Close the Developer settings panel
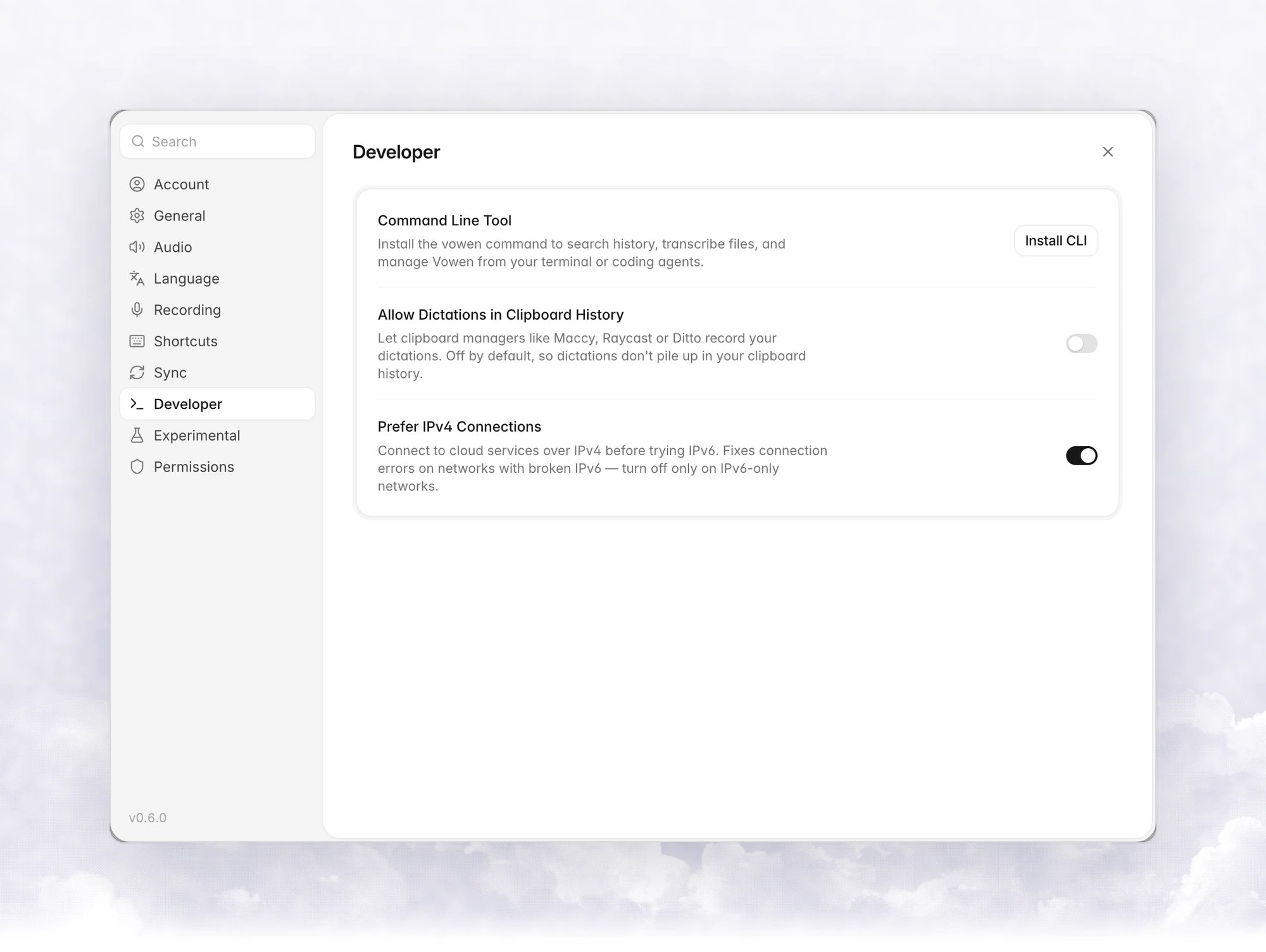1266x952 pixels. [1108, 152]
